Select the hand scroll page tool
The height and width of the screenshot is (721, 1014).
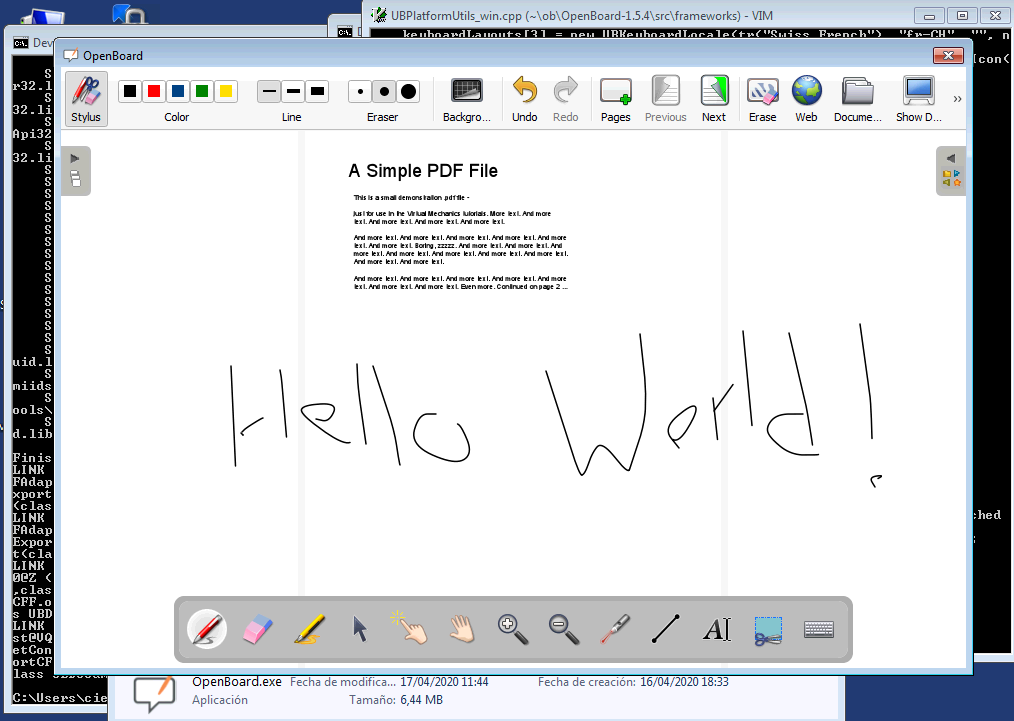tap(462, 629)
